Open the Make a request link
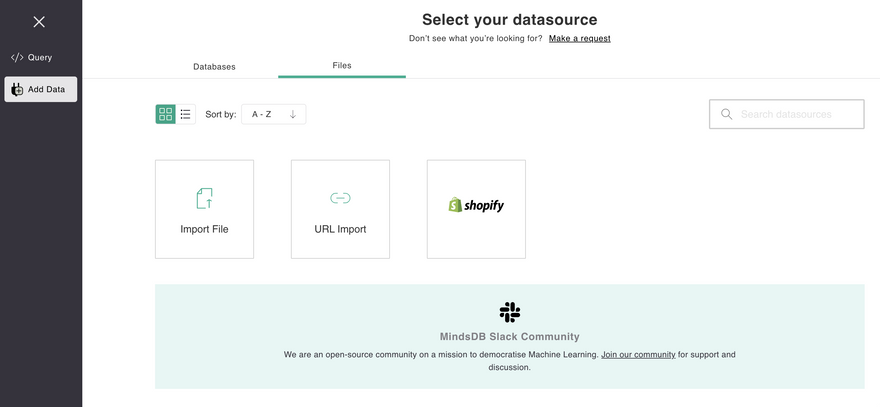This screenshot has height=407, width=880. 579,39
